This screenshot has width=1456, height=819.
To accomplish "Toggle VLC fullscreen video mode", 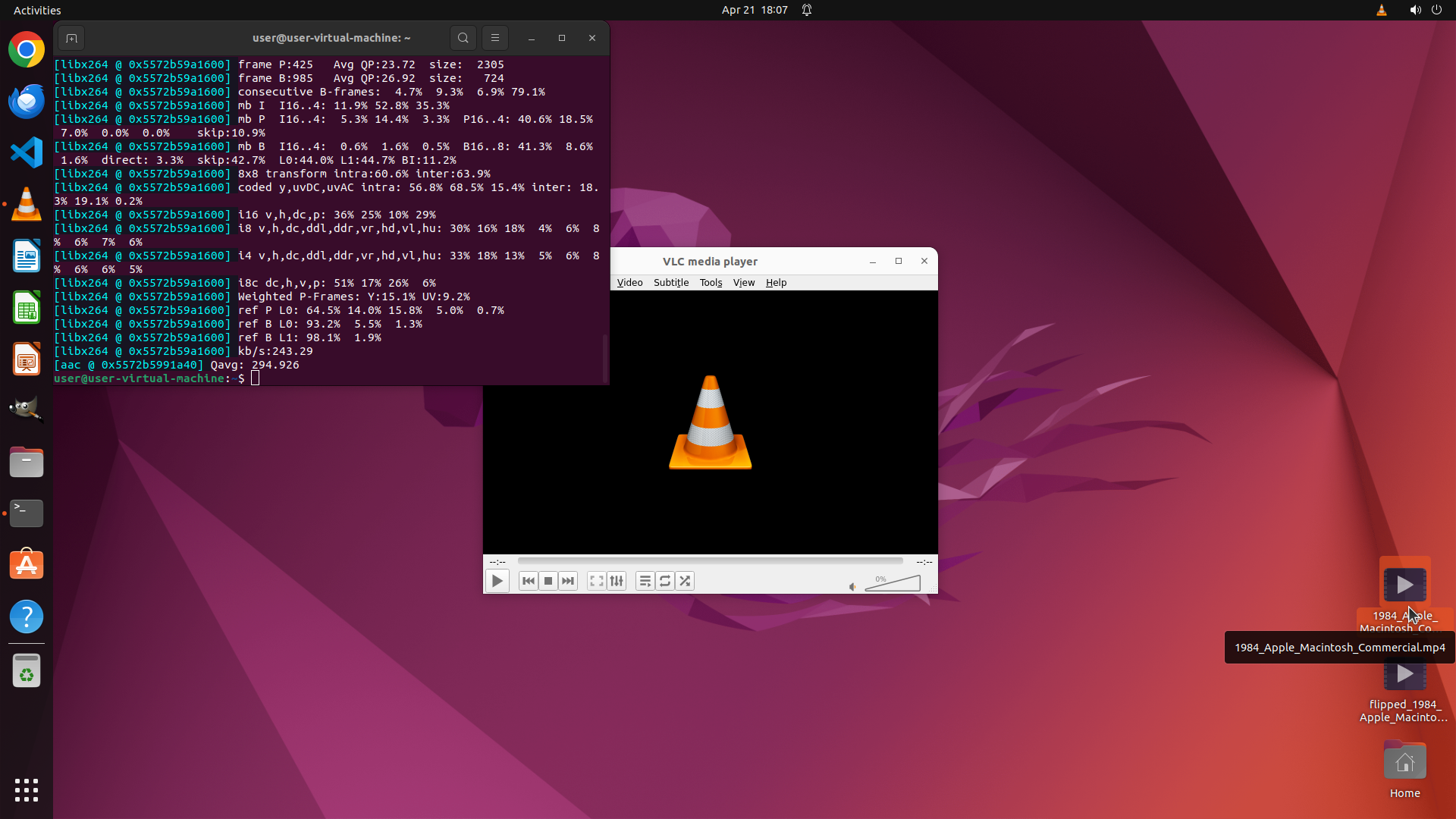I will (597, 581).
